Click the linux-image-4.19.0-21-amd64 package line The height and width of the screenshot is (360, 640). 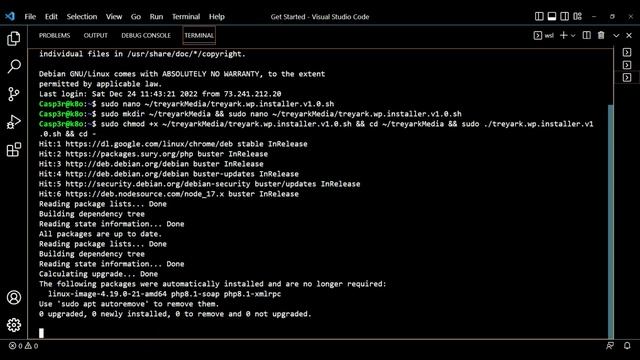pyautogui.click(x=164, y=294)
